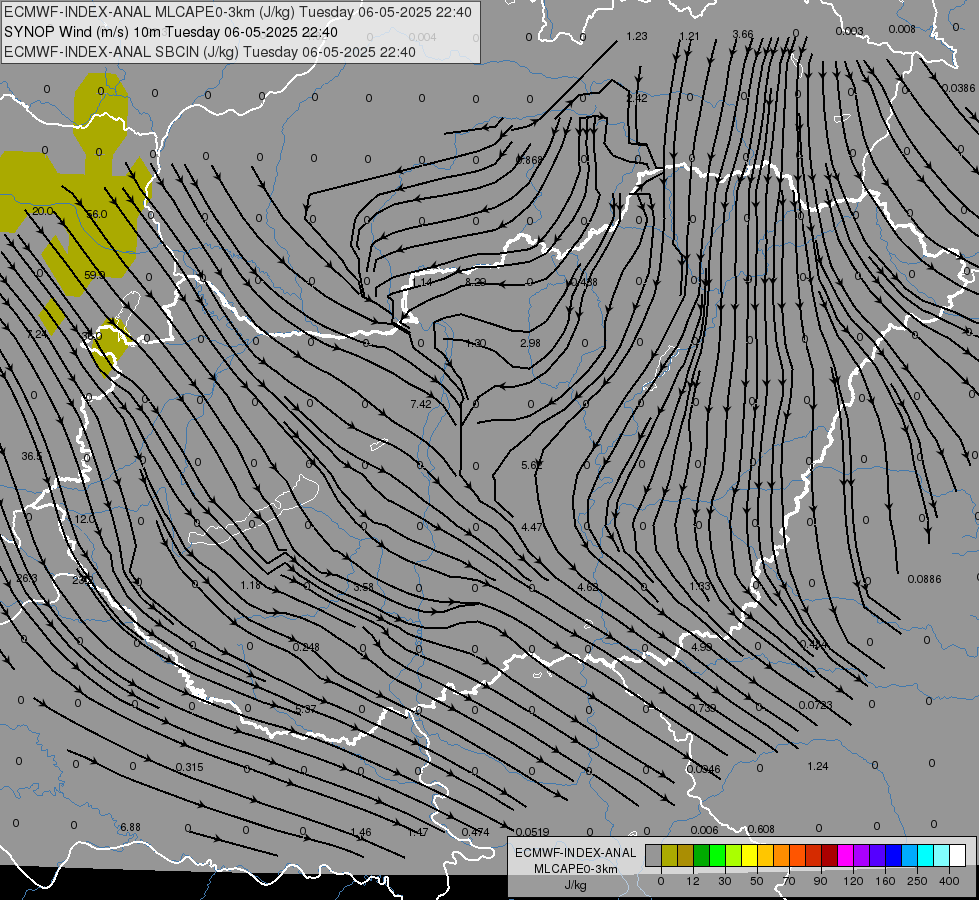Click the 0.0723 value on the map
The width and height of the screenshot is (979, 900).
pyautogui.click(x=815, y=705)
